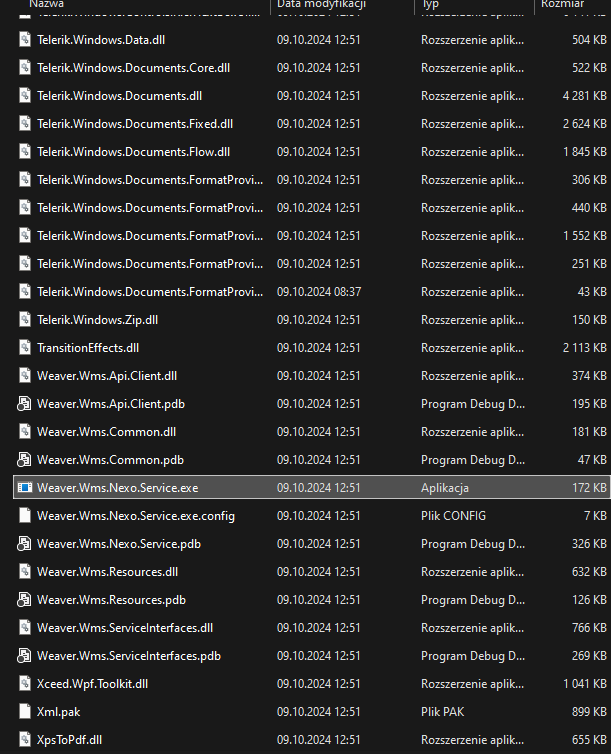Select the Weaver.Wms.Api.Client.pdb file name
Viewport: 611px width, 754px height.
(x=111, y=404)
